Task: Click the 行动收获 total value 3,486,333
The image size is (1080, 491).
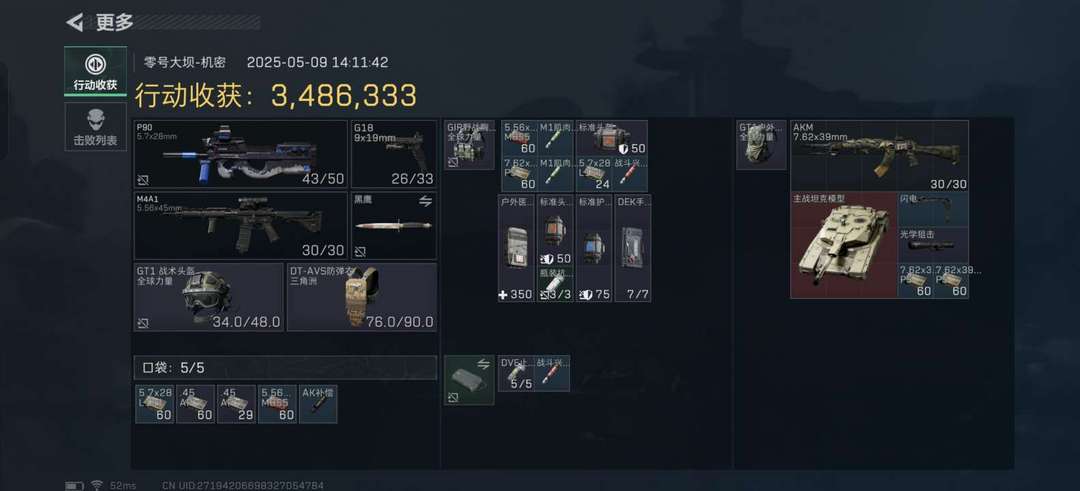Action: click(344, 96)
